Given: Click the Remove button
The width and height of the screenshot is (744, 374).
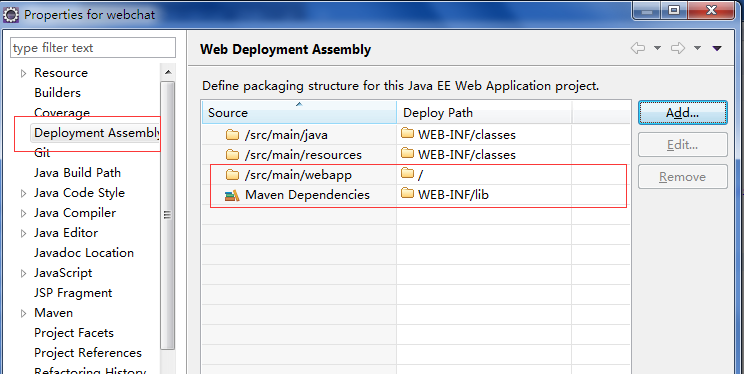Looking at the screenshot, I should pos(682,177).
